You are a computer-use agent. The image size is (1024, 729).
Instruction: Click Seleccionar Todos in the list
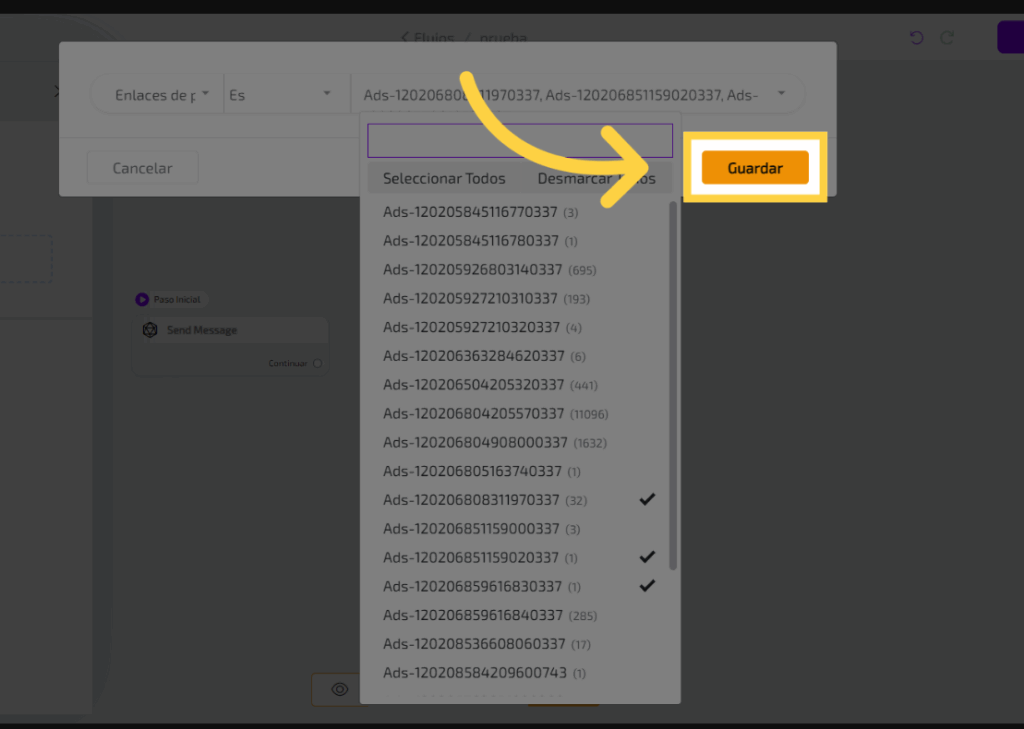click(x=444, y=179)
